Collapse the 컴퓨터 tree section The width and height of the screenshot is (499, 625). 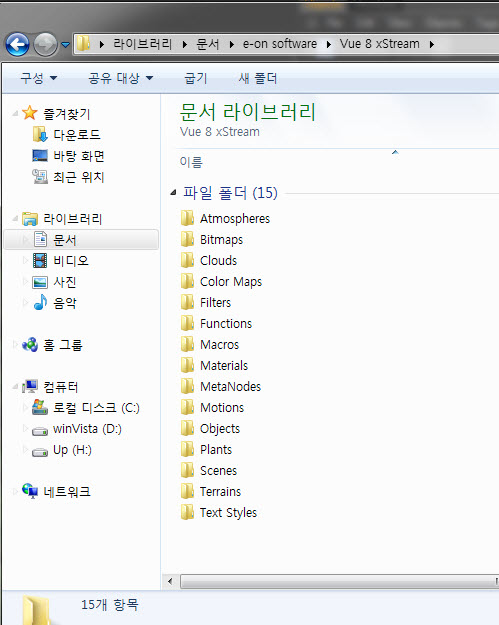click(x=15, y=387)
